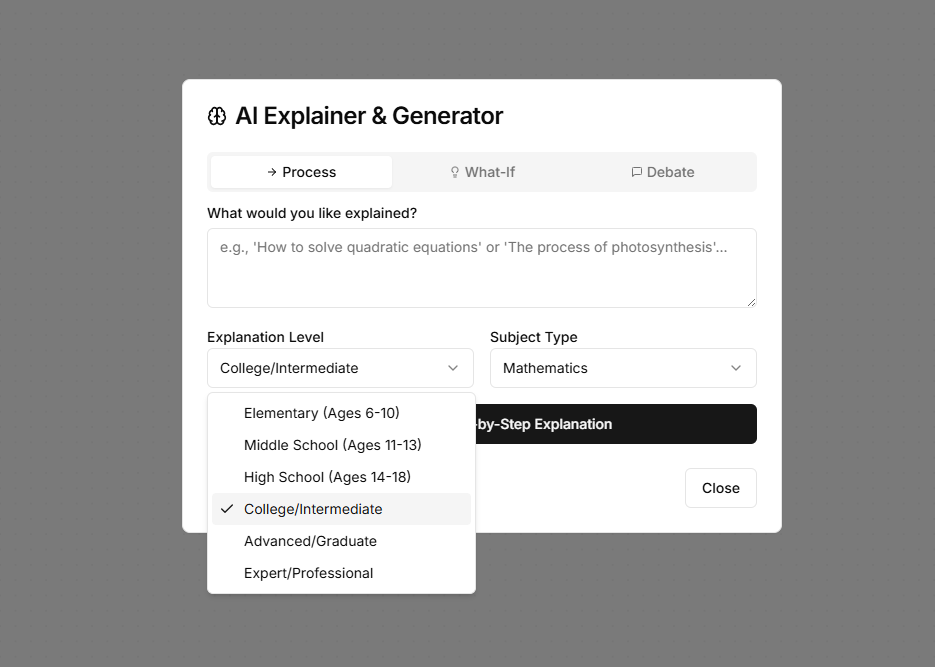
Task: Open the What-If tab
Action: [x=483, y=172]
